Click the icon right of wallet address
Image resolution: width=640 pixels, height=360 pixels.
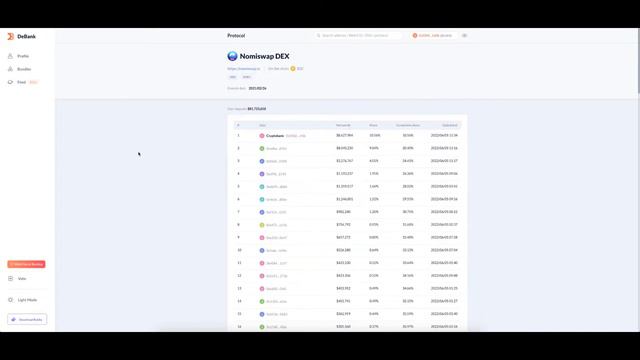[x=464, y=36]
